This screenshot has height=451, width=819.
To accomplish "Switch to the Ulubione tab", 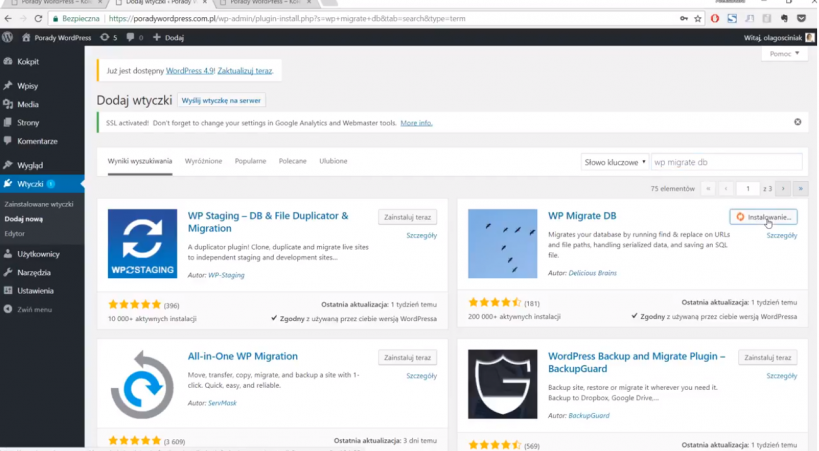I will 333,161.
